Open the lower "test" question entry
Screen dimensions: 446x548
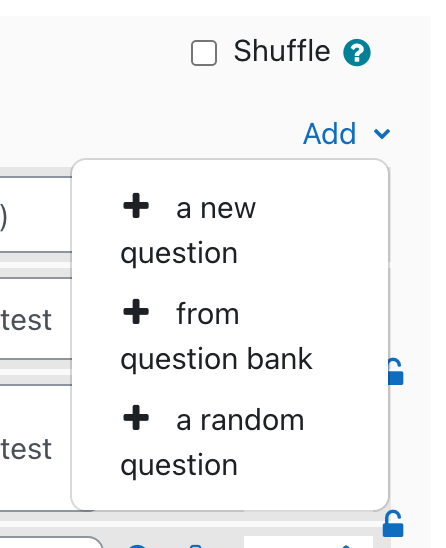coord(36,448)
